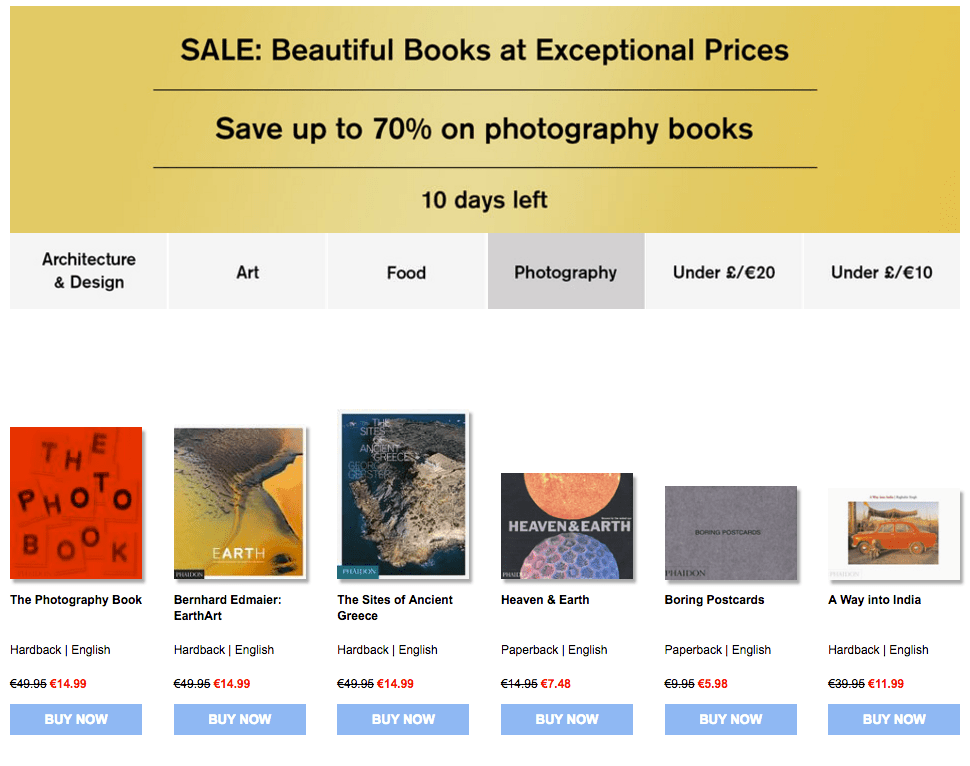This screenshot has height=766, width=970.
Task: Click The Photography Book cover image
Action: point(76,503)
